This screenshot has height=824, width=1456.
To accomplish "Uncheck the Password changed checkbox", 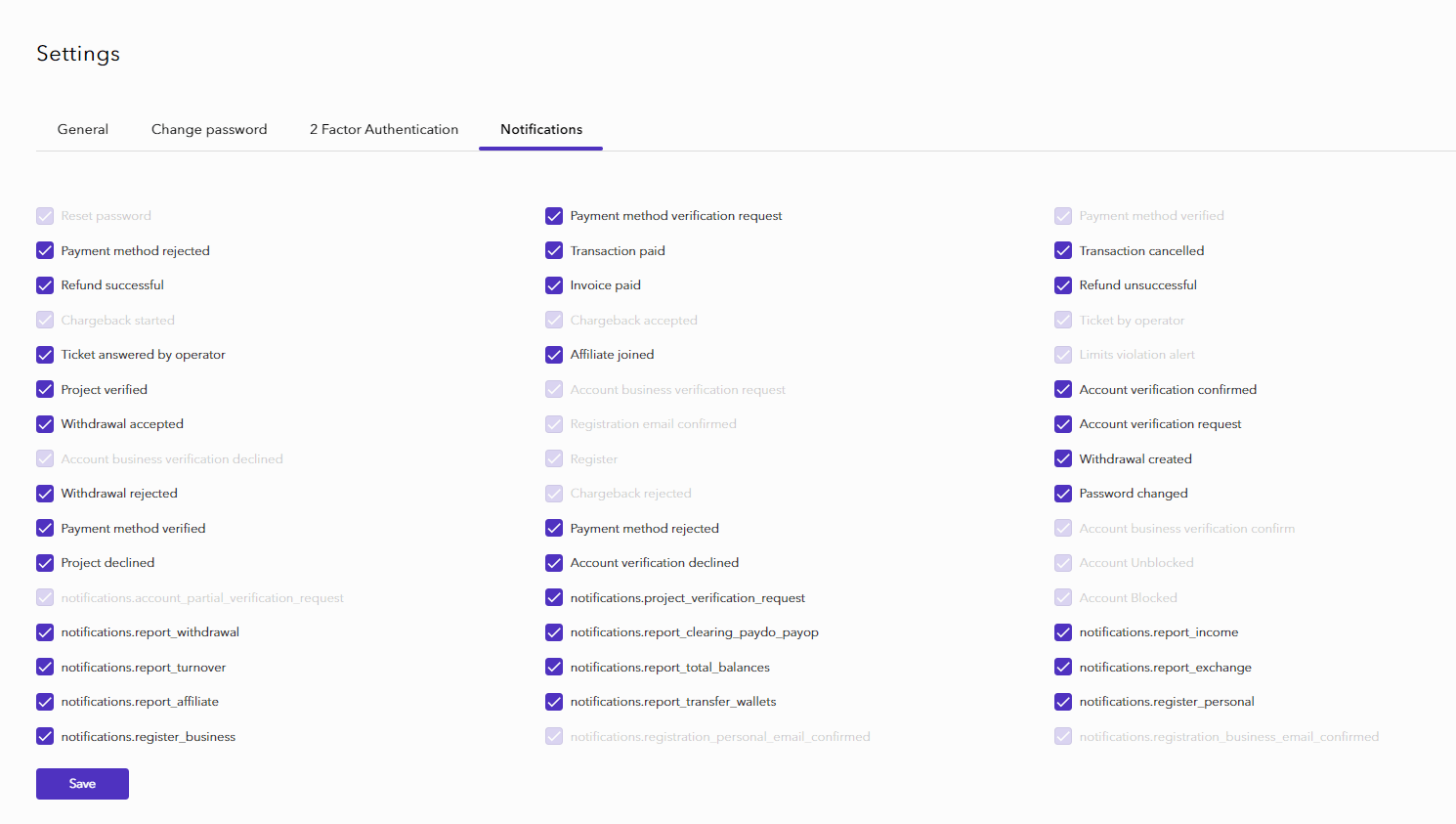I will [x=1063, y=494].
